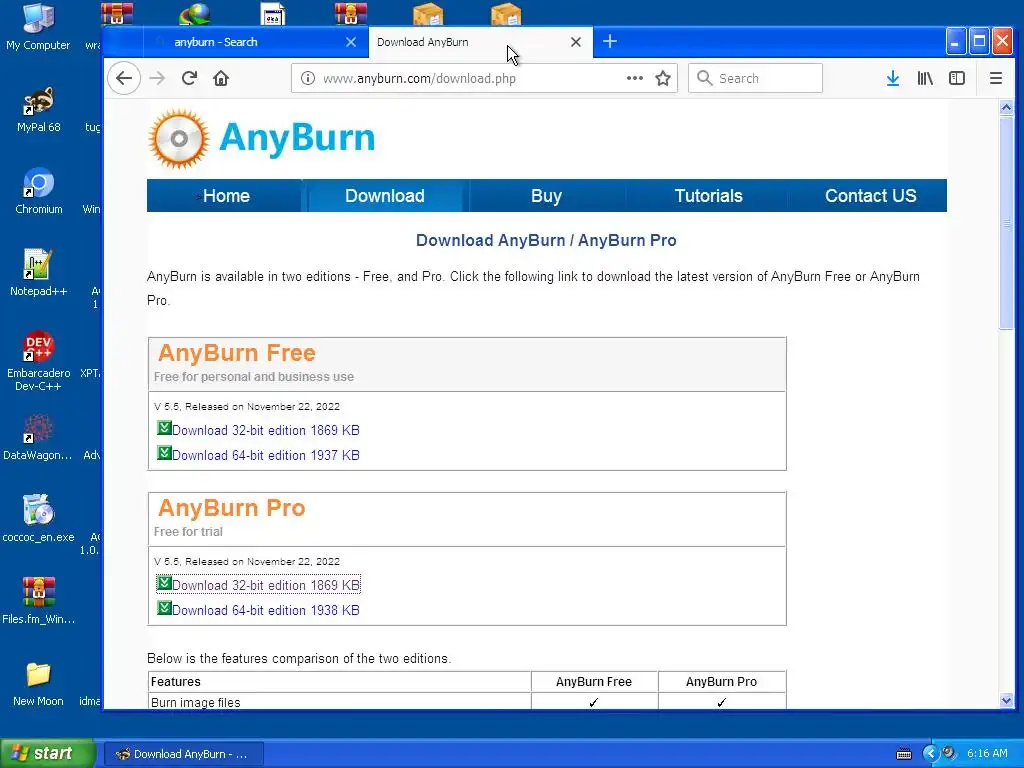
Task: Click green icon beside Pro 64-bit 1938 KB
Action: [x=164, y=608]
